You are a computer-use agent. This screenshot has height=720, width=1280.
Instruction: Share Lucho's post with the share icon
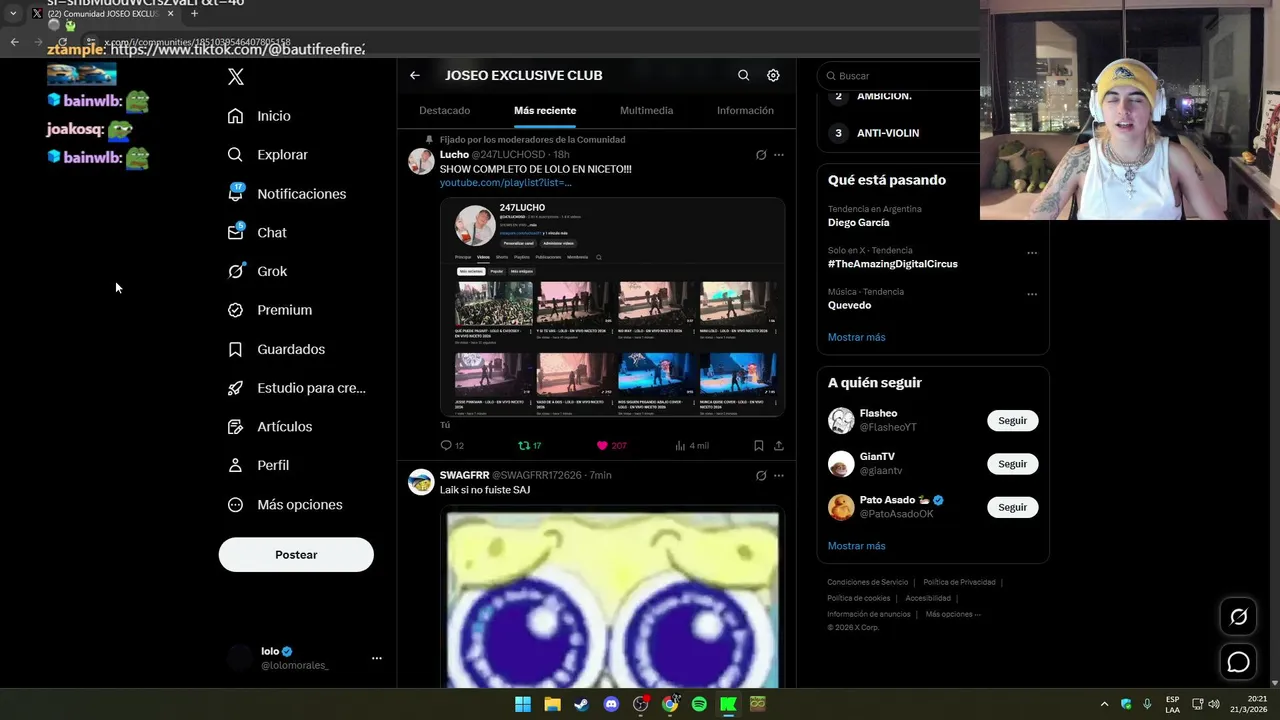(779, 446)
